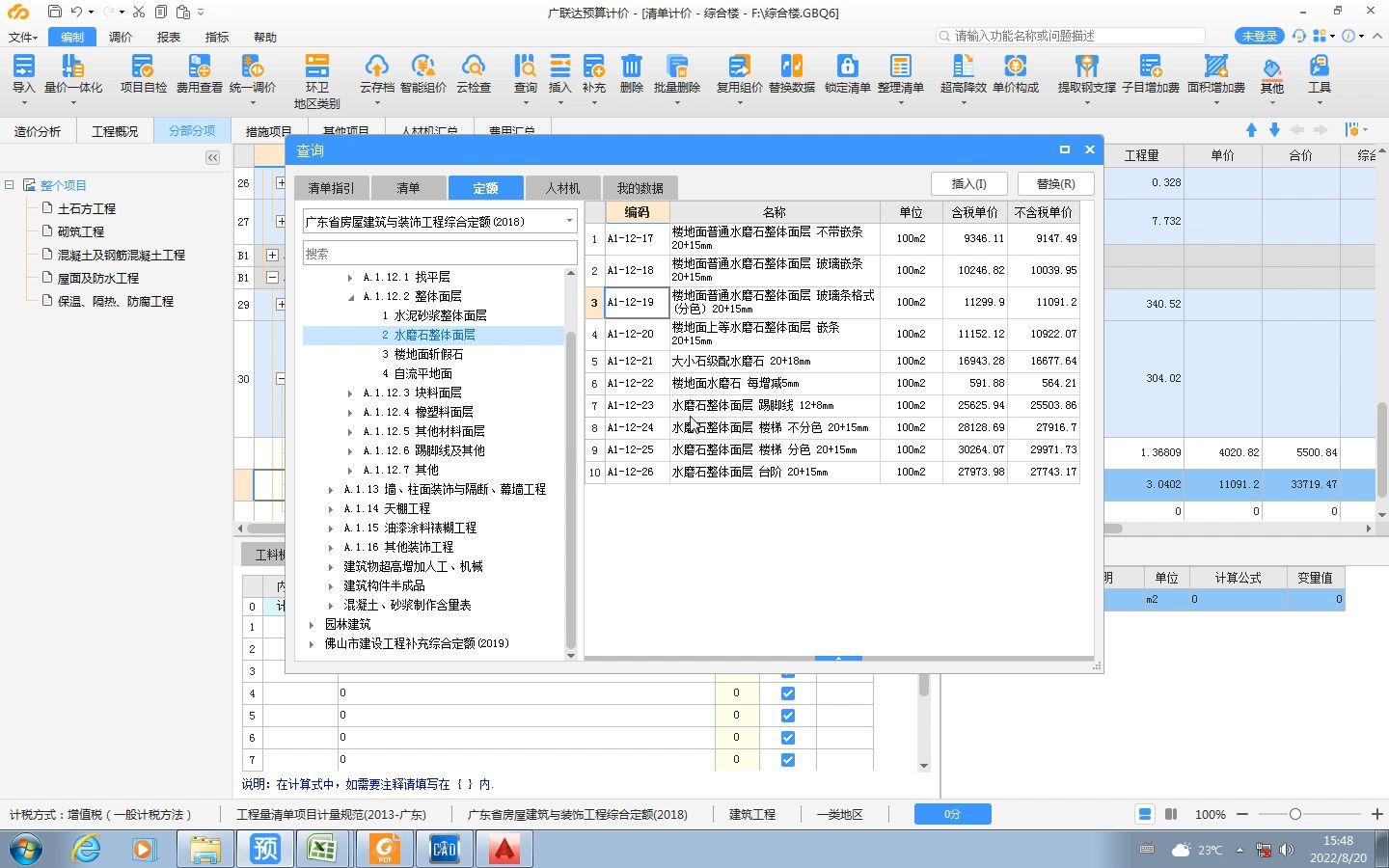Image resolution: width=1389 pixels, height=868 pixels.
Task: Select 土石方工程 in project tree
Action: pos(87,208)
